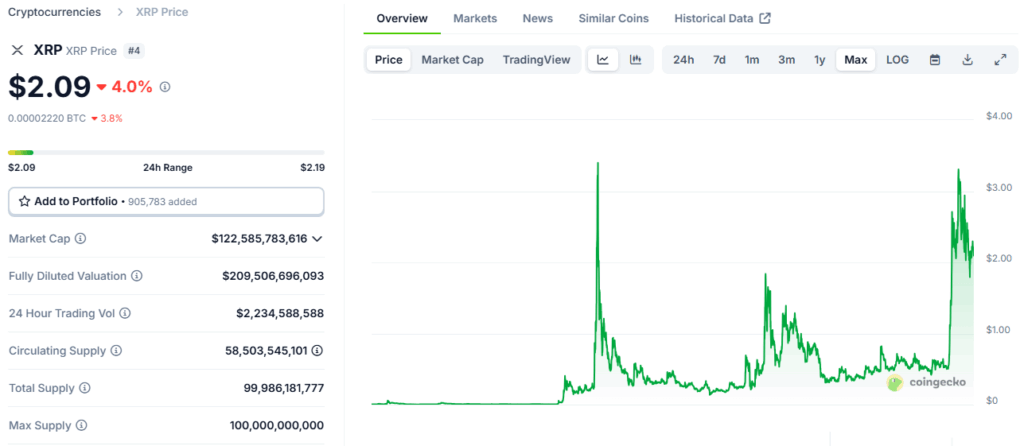Switch to candlestick chart view icon

click(635, 60)
